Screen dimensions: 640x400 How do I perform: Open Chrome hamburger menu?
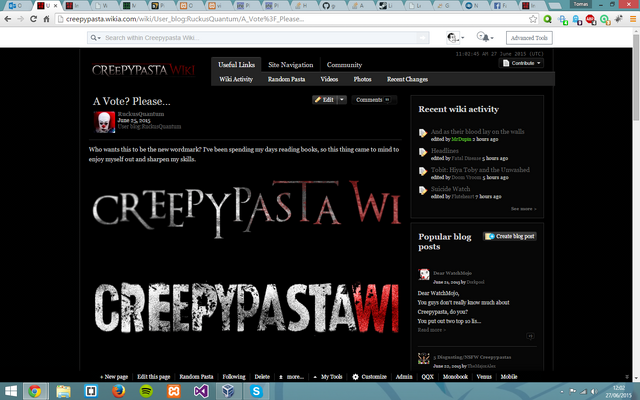(633, 19)
